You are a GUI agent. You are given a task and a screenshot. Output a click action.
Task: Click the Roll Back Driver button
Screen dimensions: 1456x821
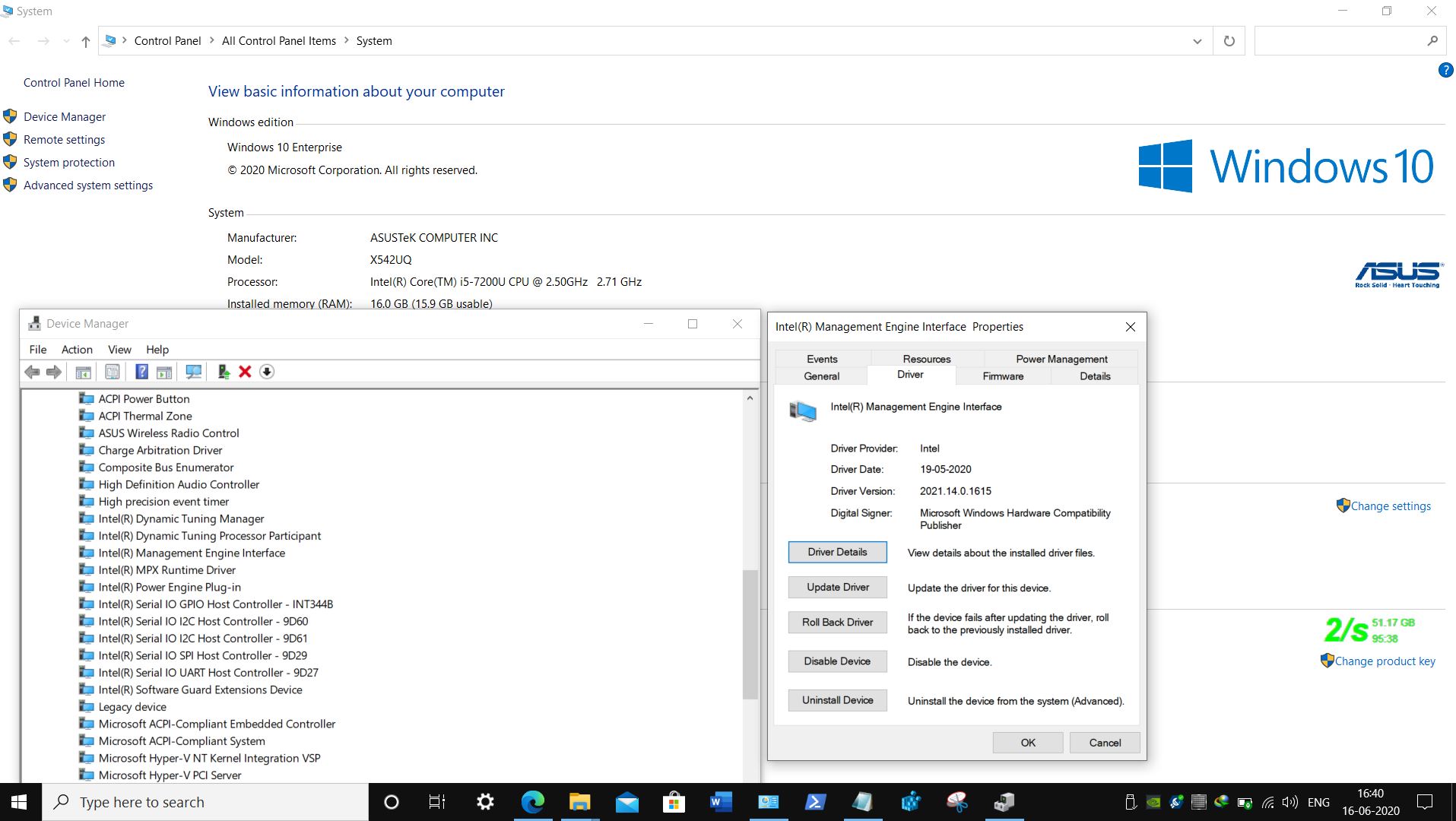tap(837, 622)
